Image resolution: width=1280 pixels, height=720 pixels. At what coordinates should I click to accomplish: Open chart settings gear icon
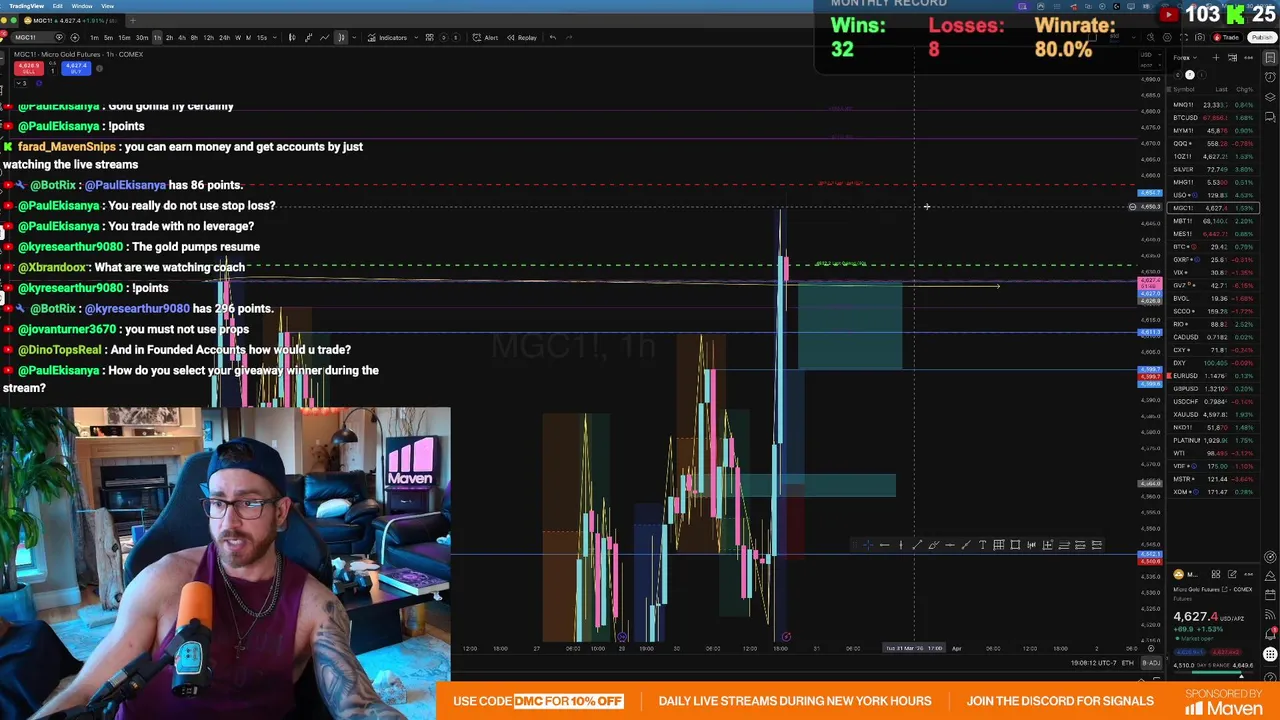click(x=1168, y=38)
